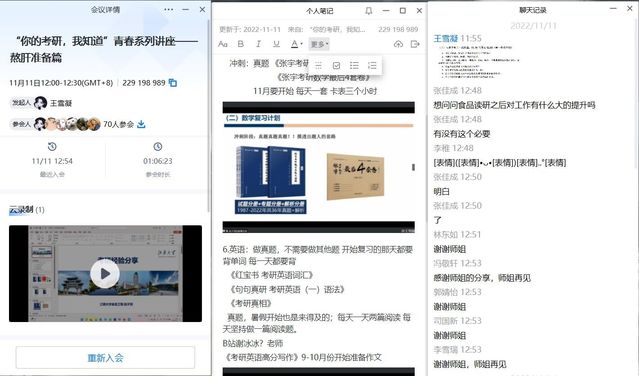Click the bell icon in notes title bar
Viewport: 639px width, 376px height.
(x=368, y=11)
